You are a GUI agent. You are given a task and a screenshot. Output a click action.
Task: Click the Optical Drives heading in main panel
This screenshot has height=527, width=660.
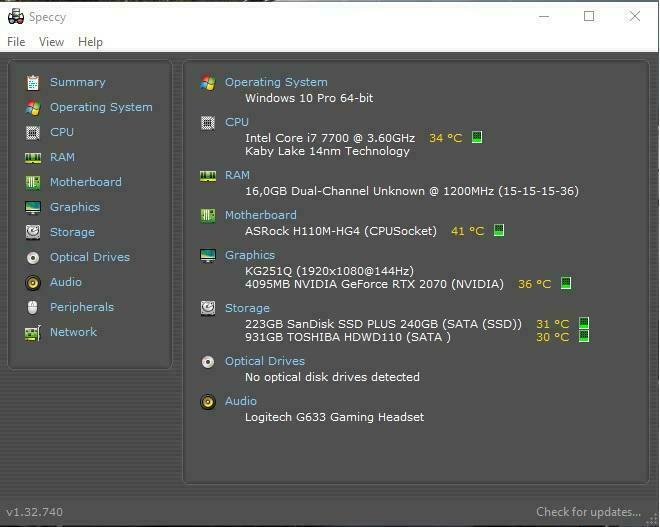[x=264, y=361]
